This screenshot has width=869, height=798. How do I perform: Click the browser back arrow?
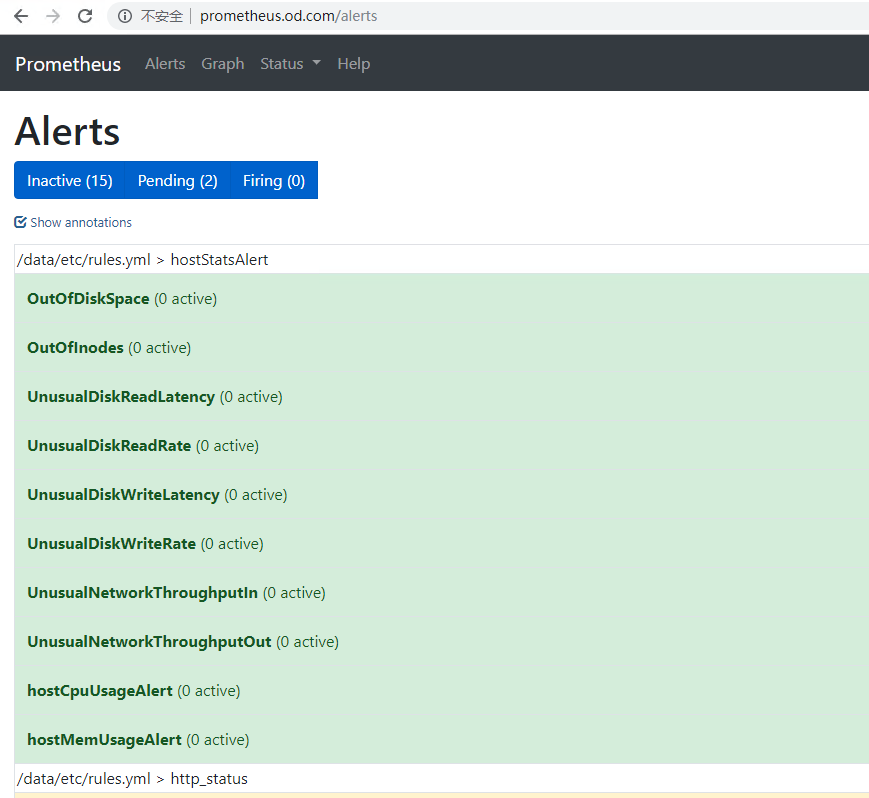coord(21,16)
